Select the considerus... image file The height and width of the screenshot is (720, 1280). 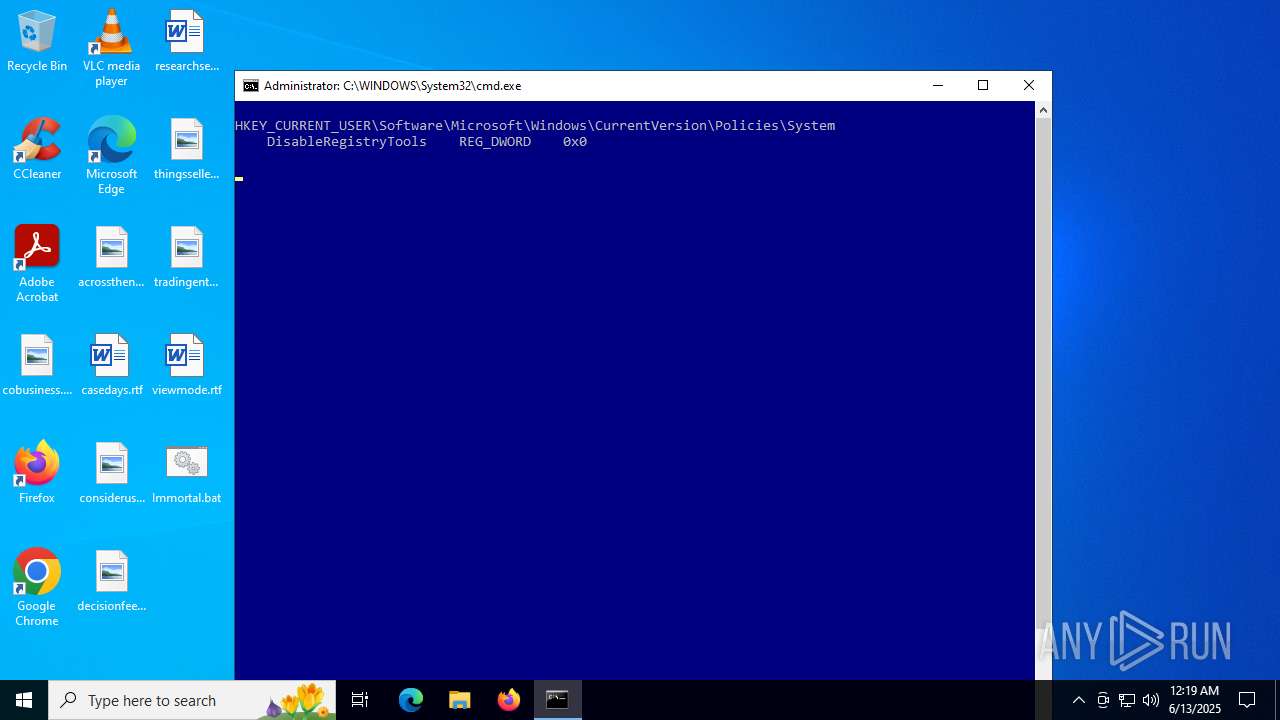pos(111,474)
